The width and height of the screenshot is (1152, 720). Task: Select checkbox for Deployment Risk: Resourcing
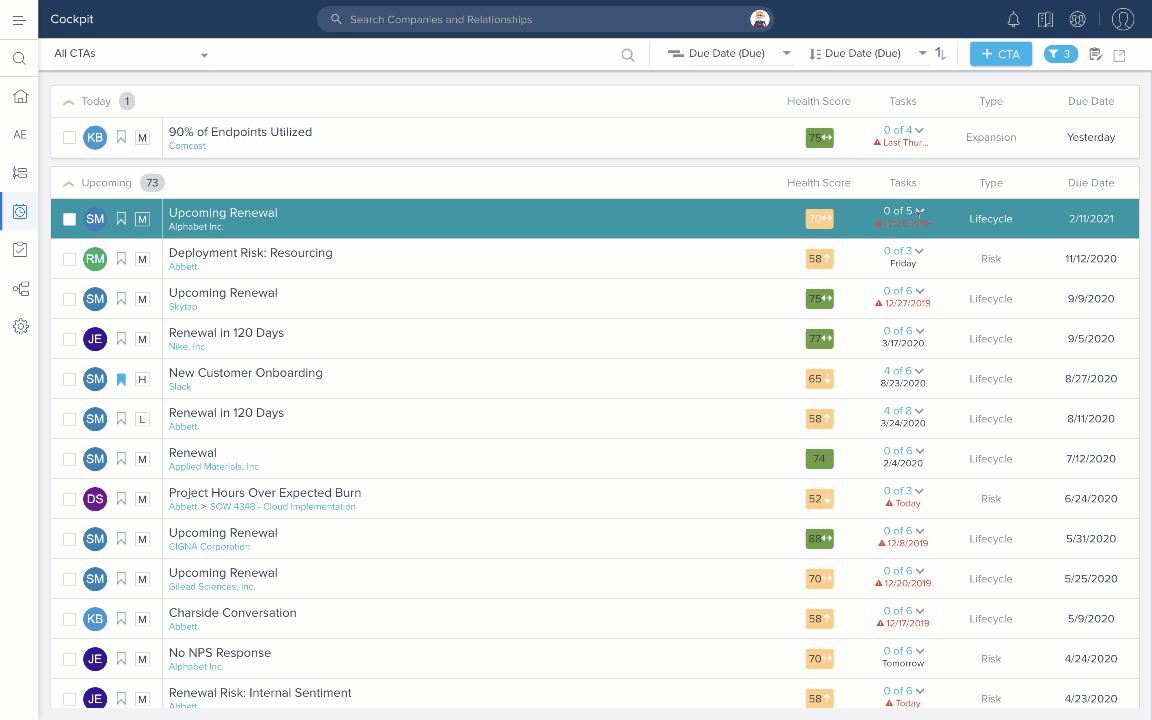(x=69, y=259)
